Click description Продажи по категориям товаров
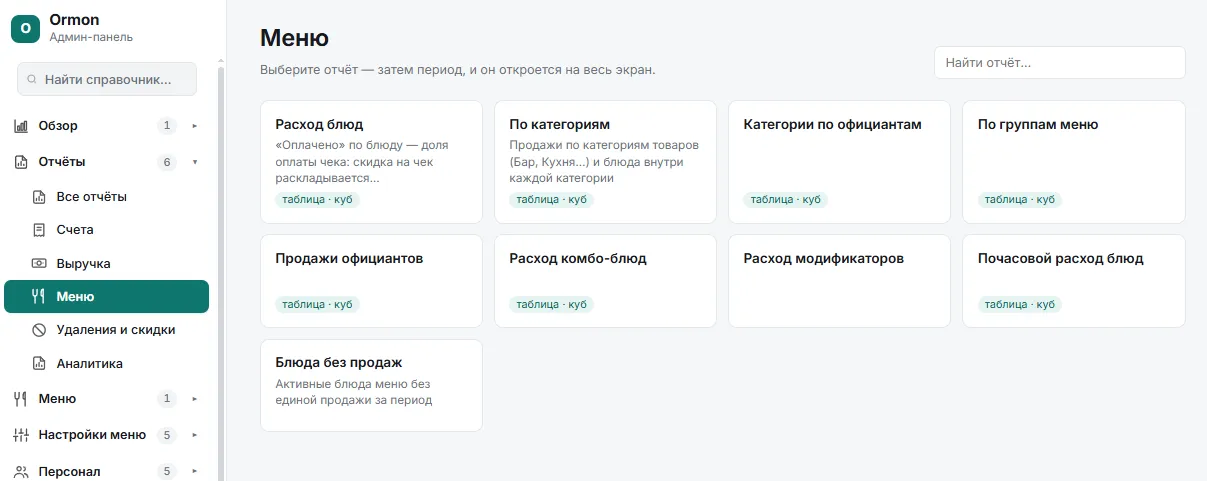Viewport: 1207px width, 481px height. [604, 161]
